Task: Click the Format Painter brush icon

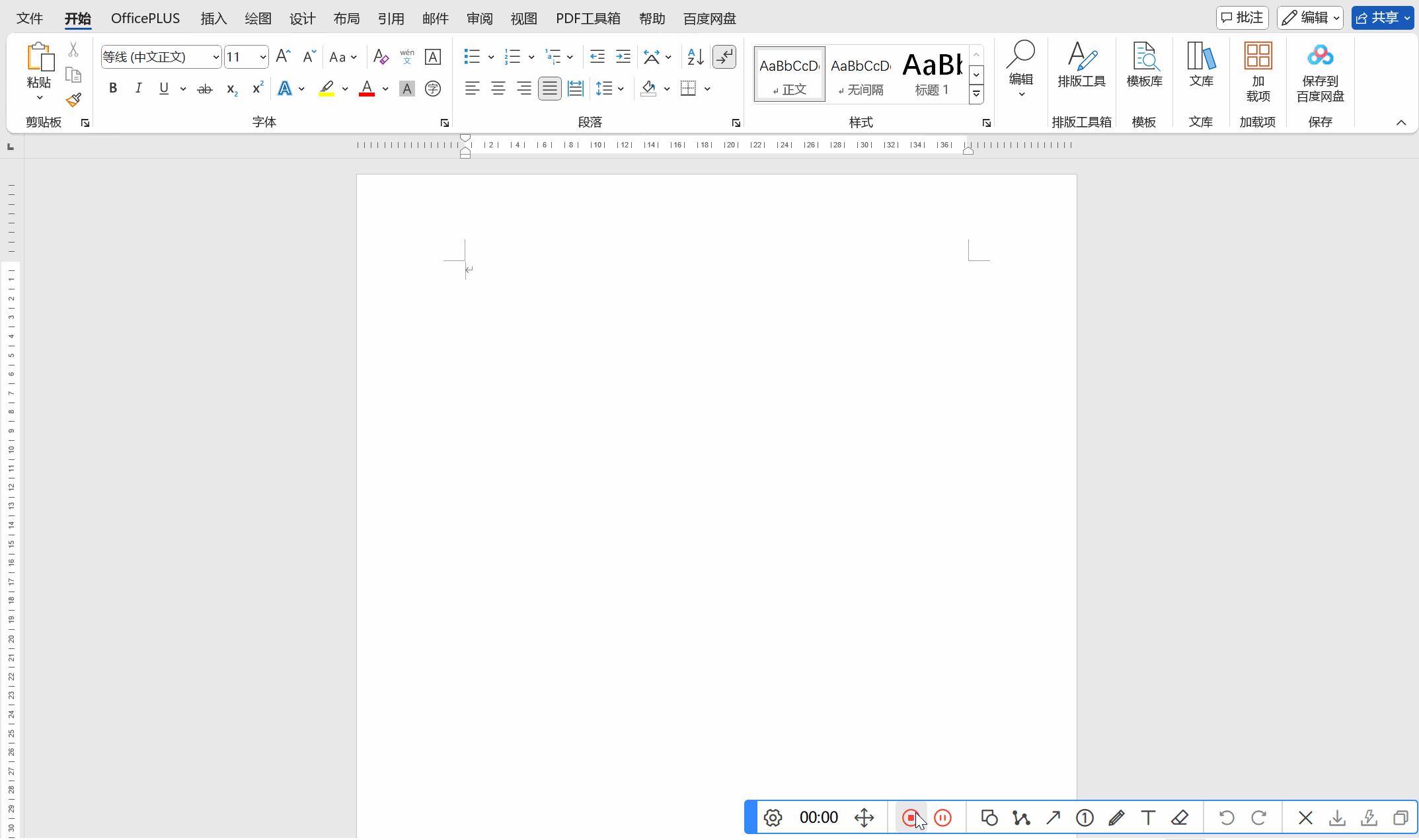Action: [x=73, y=100]
